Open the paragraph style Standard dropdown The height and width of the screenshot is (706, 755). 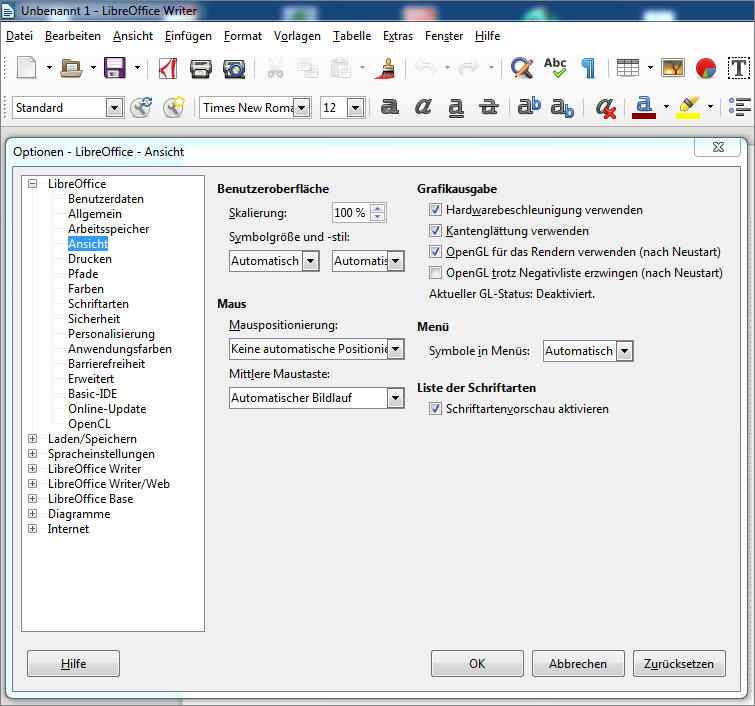(114, 107)
